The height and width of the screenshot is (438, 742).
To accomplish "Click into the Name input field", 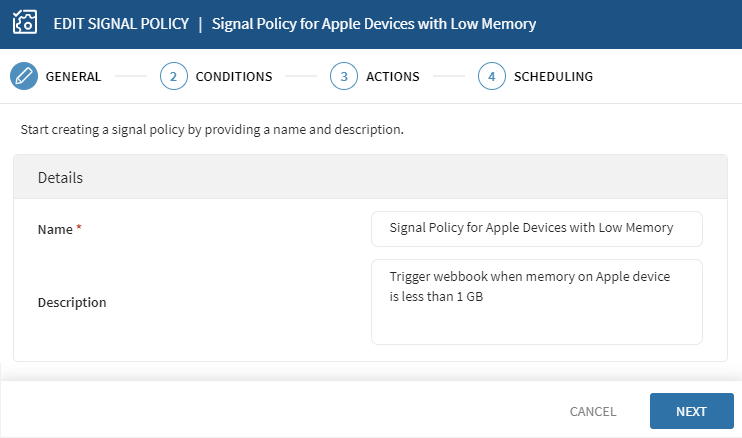I will [x=536, y=228].
